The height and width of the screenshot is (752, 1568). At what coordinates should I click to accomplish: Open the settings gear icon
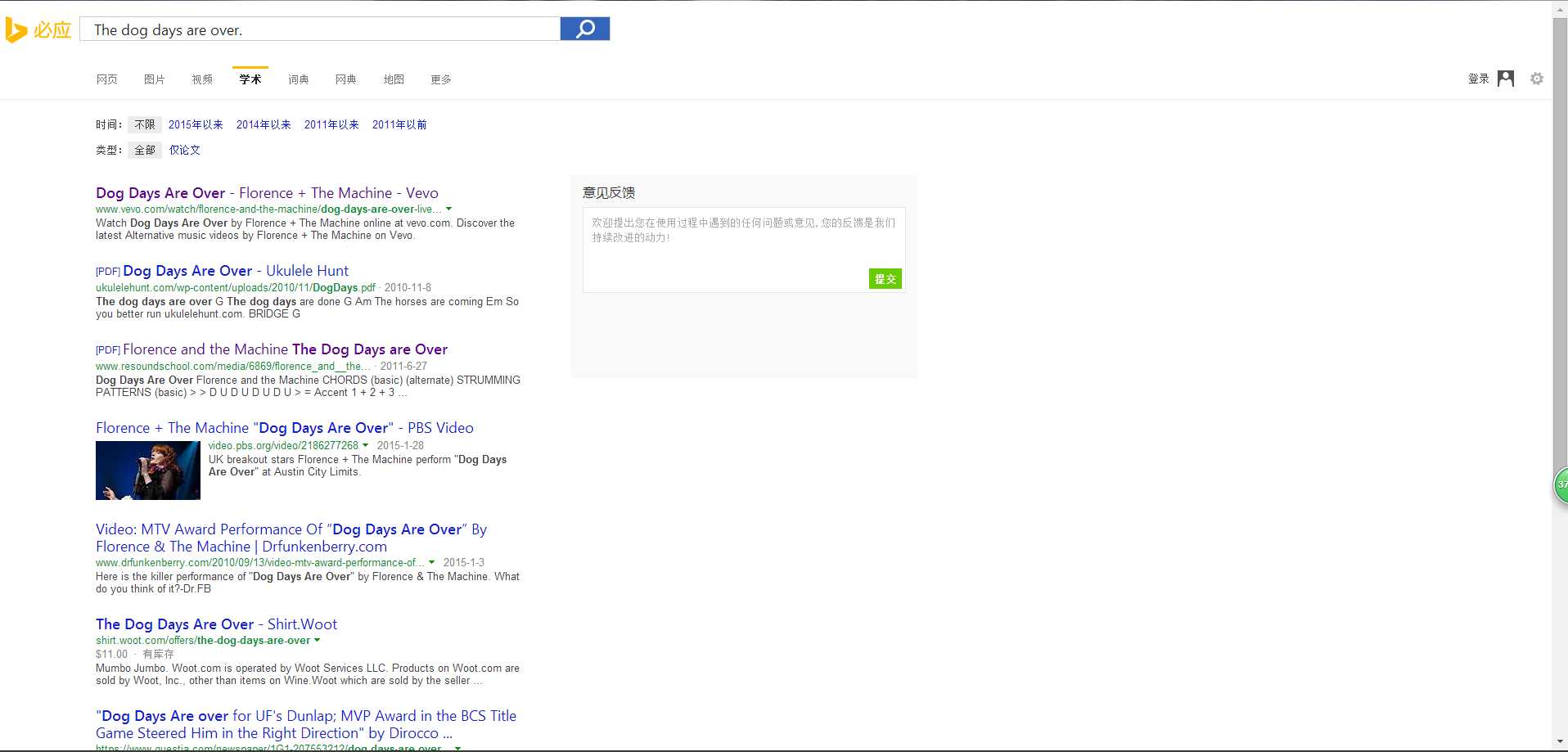point(1537,79)
